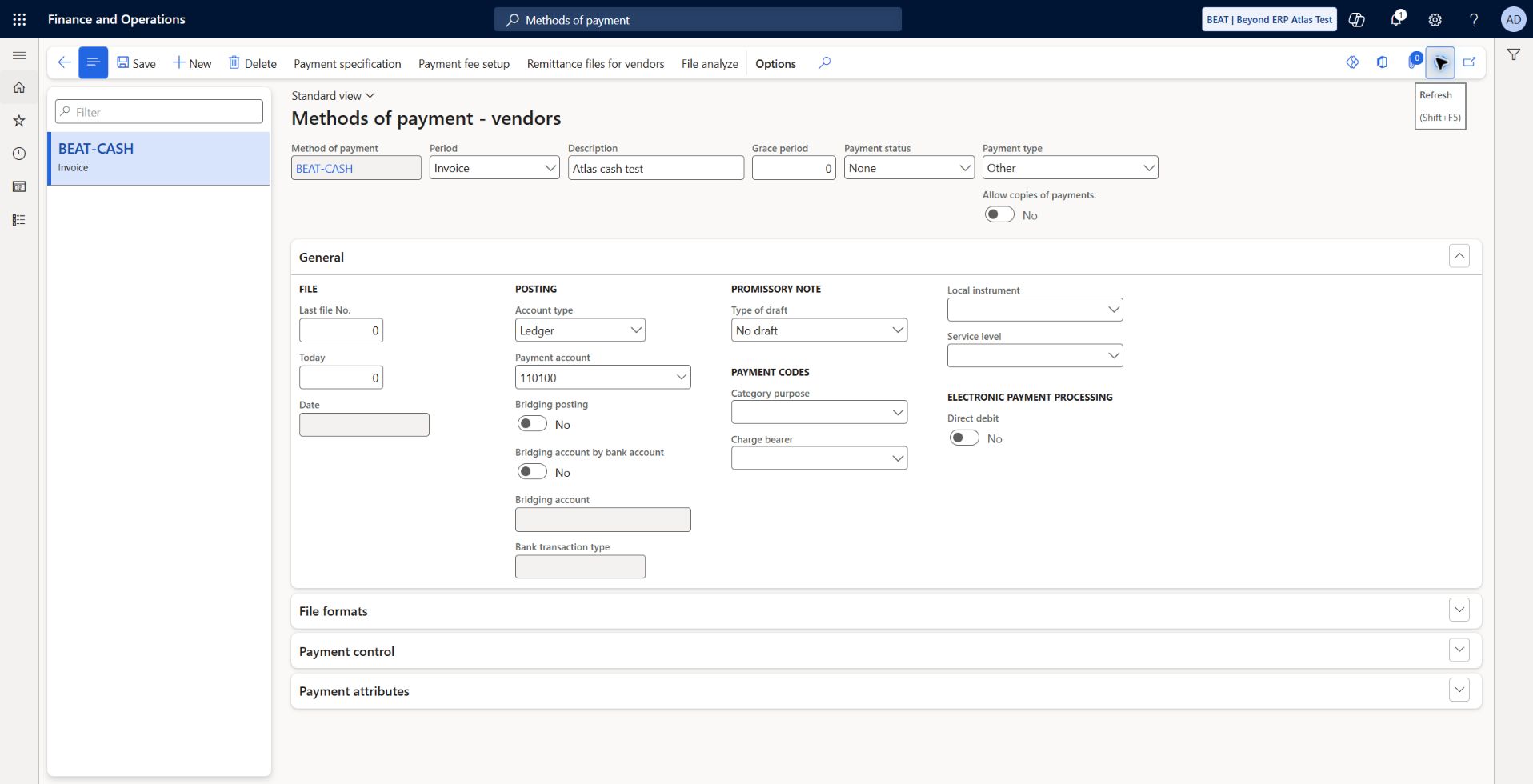Open in Microsoft Office icon
Image resolution: width=1533 pixels, height=784 pixels.
coord(1382,62)
